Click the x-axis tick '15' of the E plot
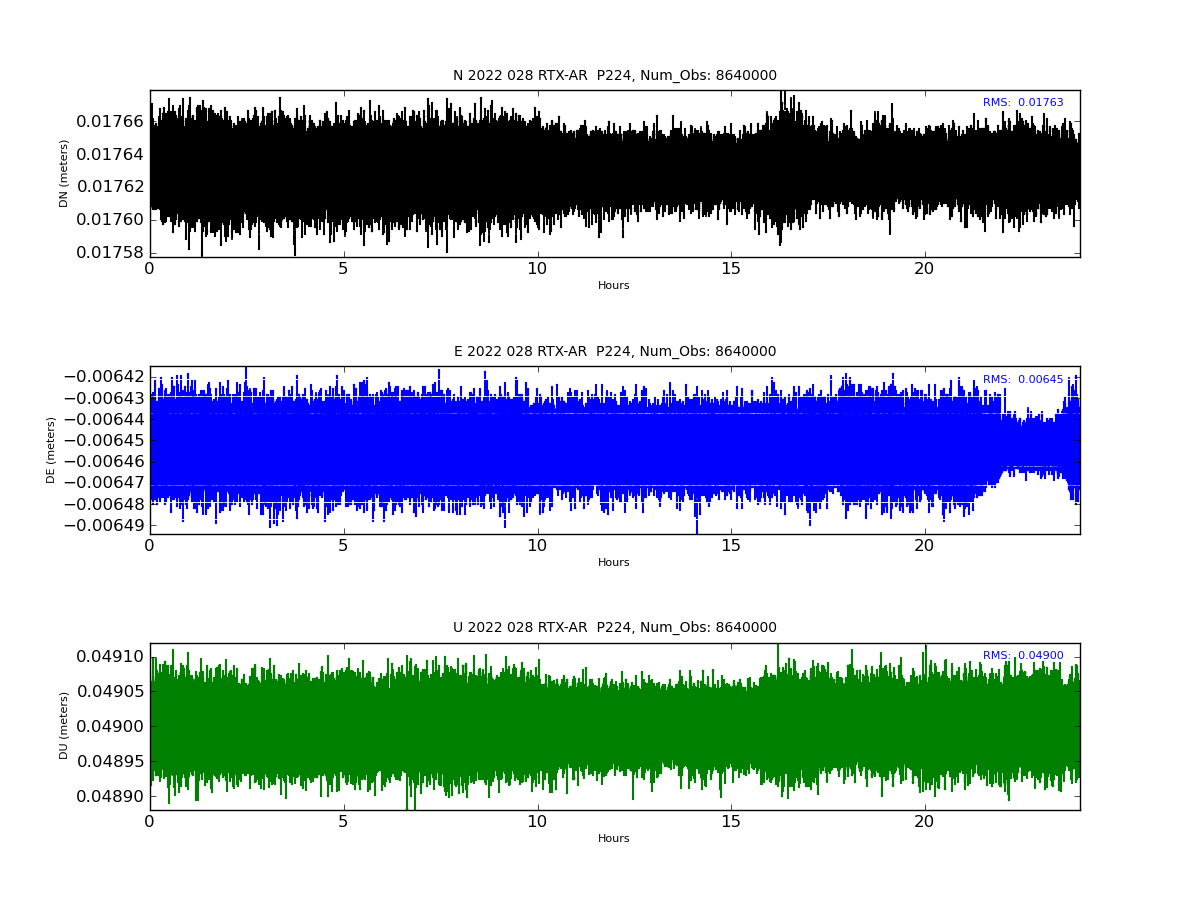Viewport: 1200px width, 900px height. pos(731,546)
